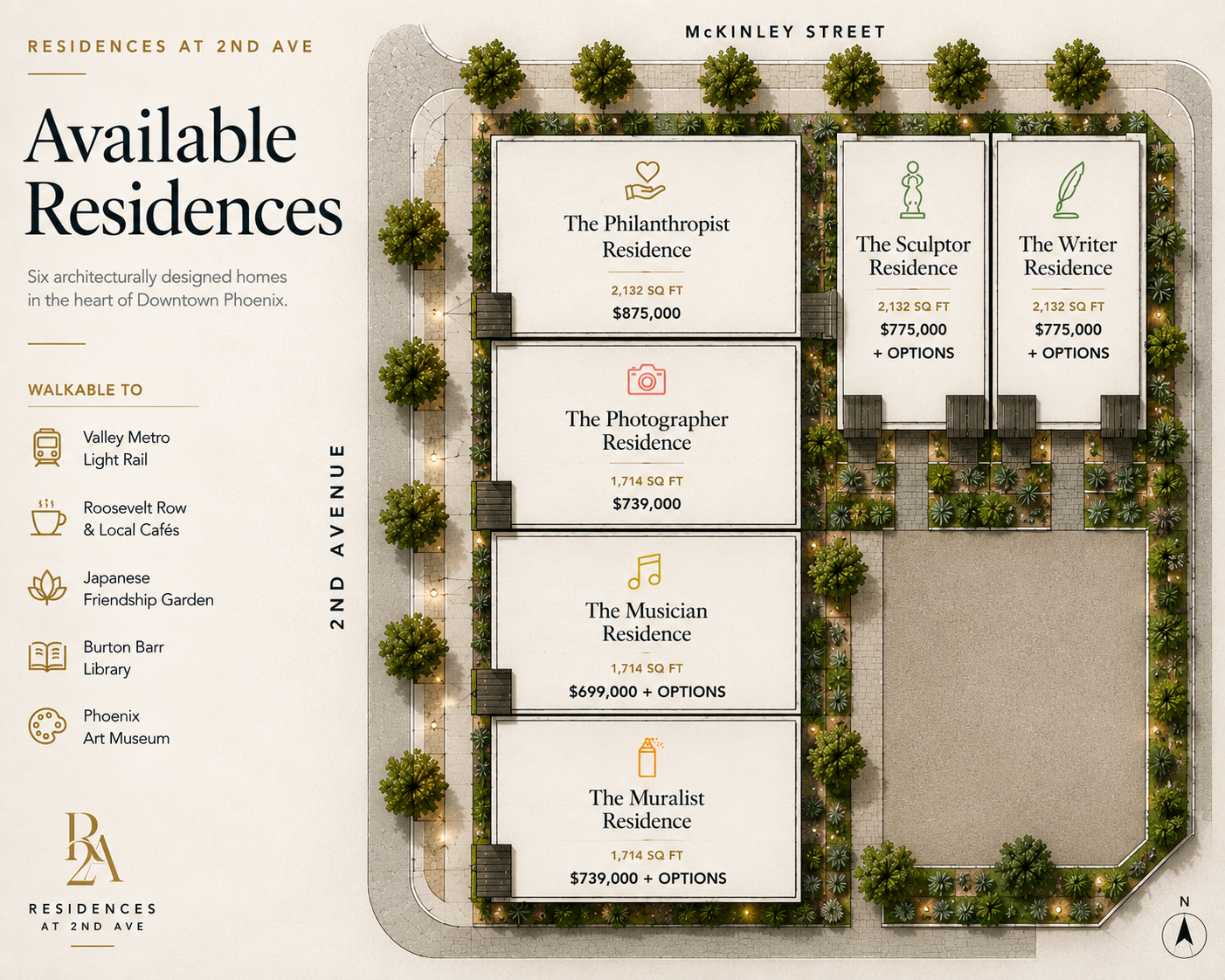Click the Musician '1,714 SQ FT' label
Screen dimensions: 1225x980
[x=647, y=668]
